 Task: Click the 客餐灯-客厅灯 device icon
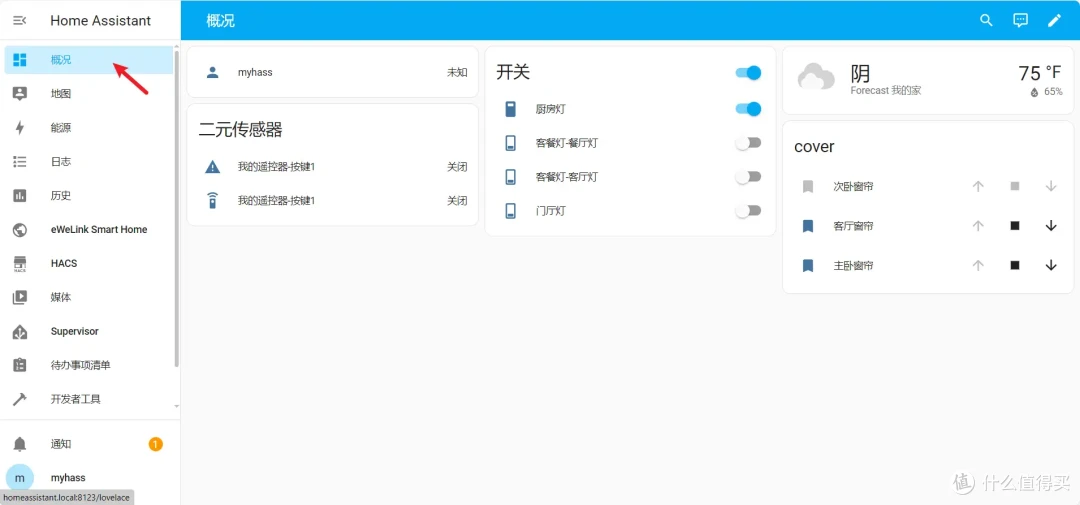pos(510,177)
